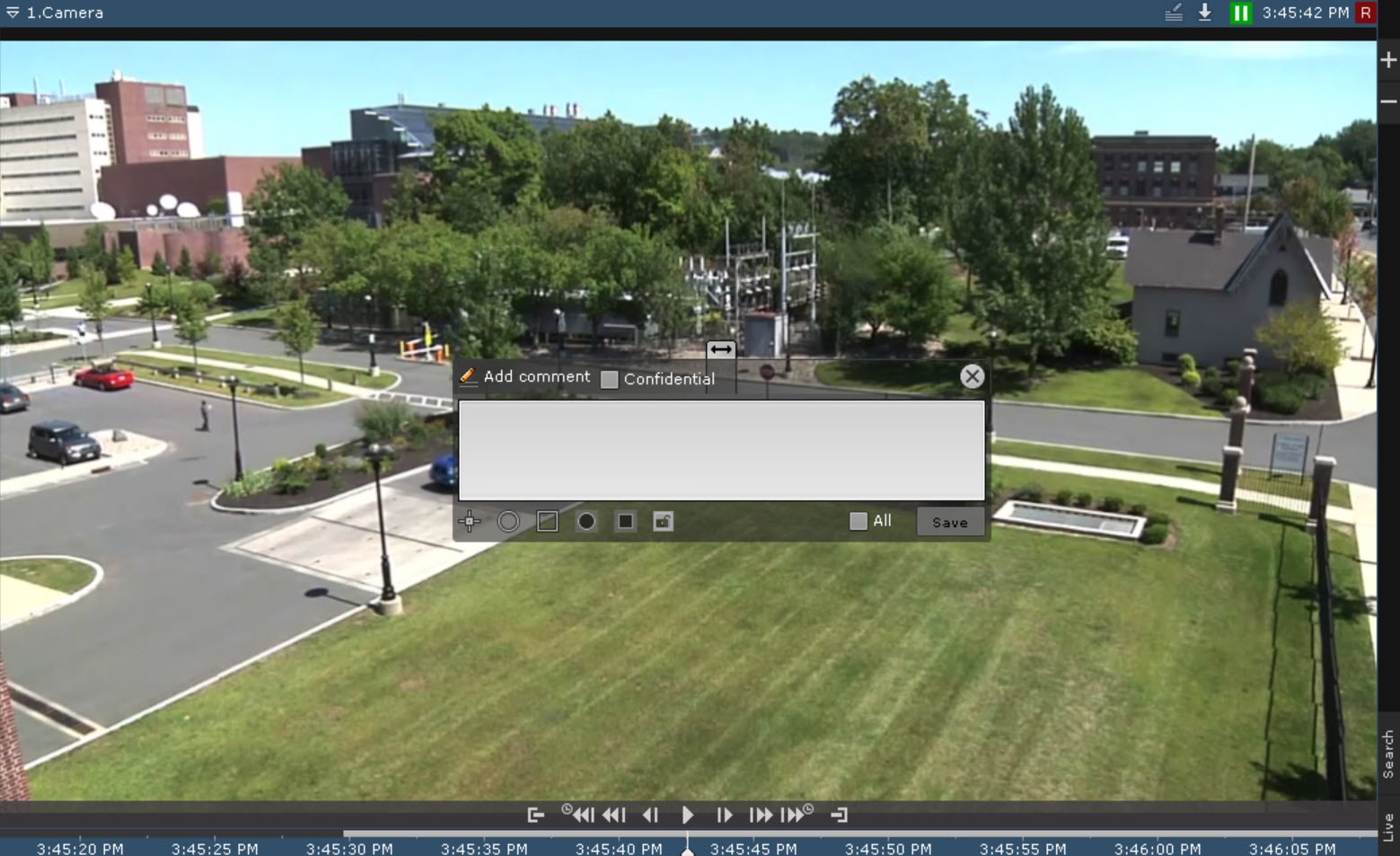Click the export download arrow icon

[x=1205, y=13]
